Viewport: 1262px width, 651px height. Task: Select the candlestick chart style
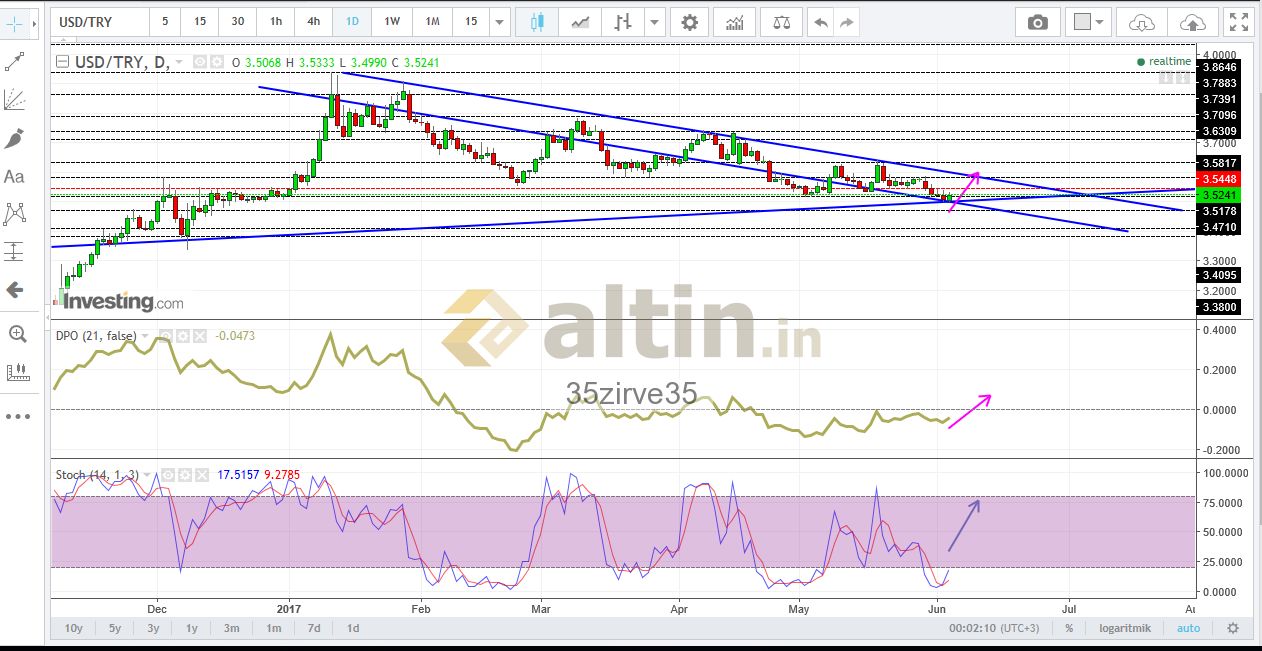537,21
